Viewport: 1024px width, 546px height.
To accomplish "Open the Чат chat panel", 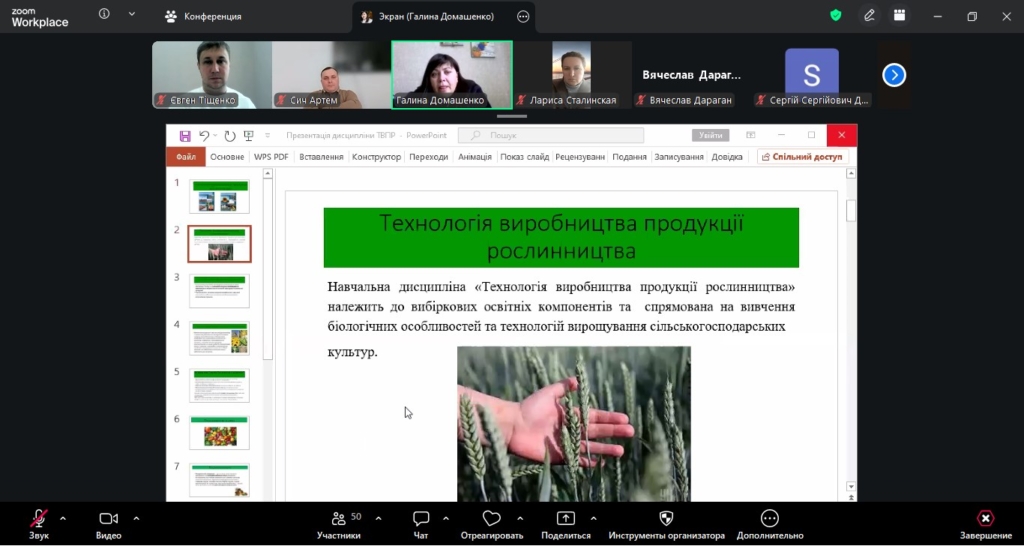I will point(421,519).
